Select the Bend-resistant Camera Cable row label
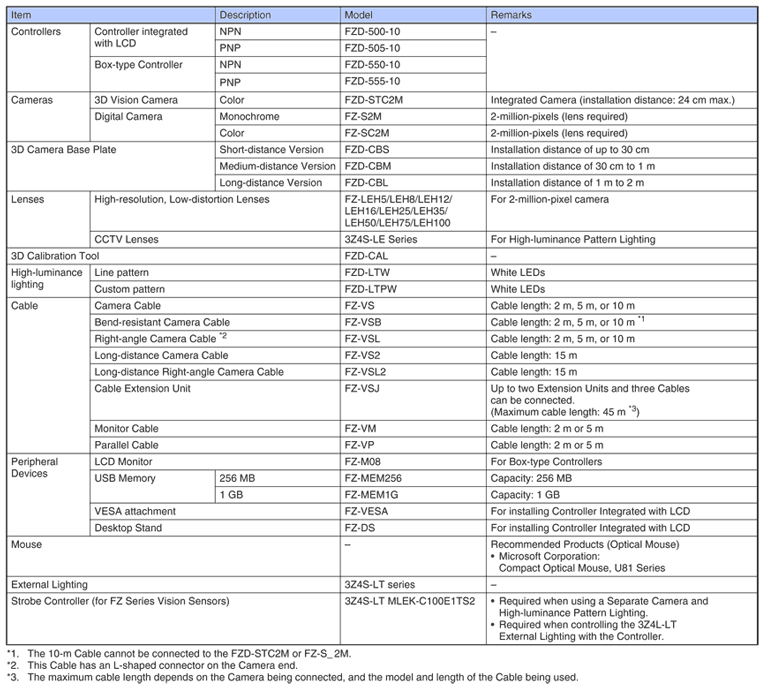 159,322
